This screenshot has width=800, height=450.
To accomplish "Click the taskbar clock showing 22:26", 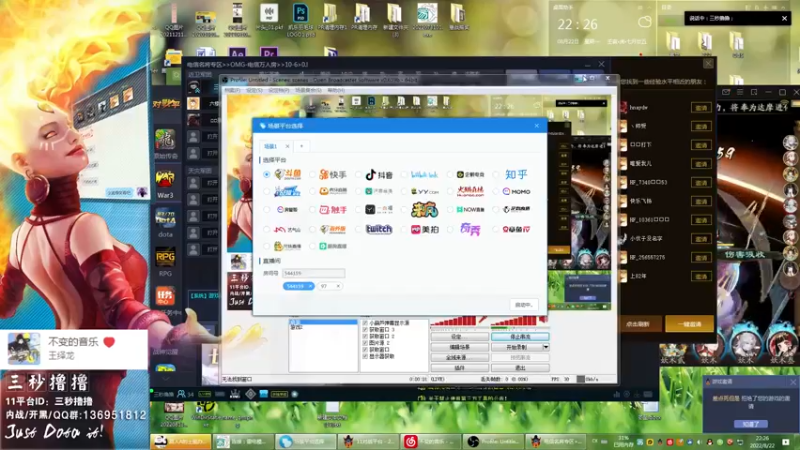I will [x=762, y=441].
